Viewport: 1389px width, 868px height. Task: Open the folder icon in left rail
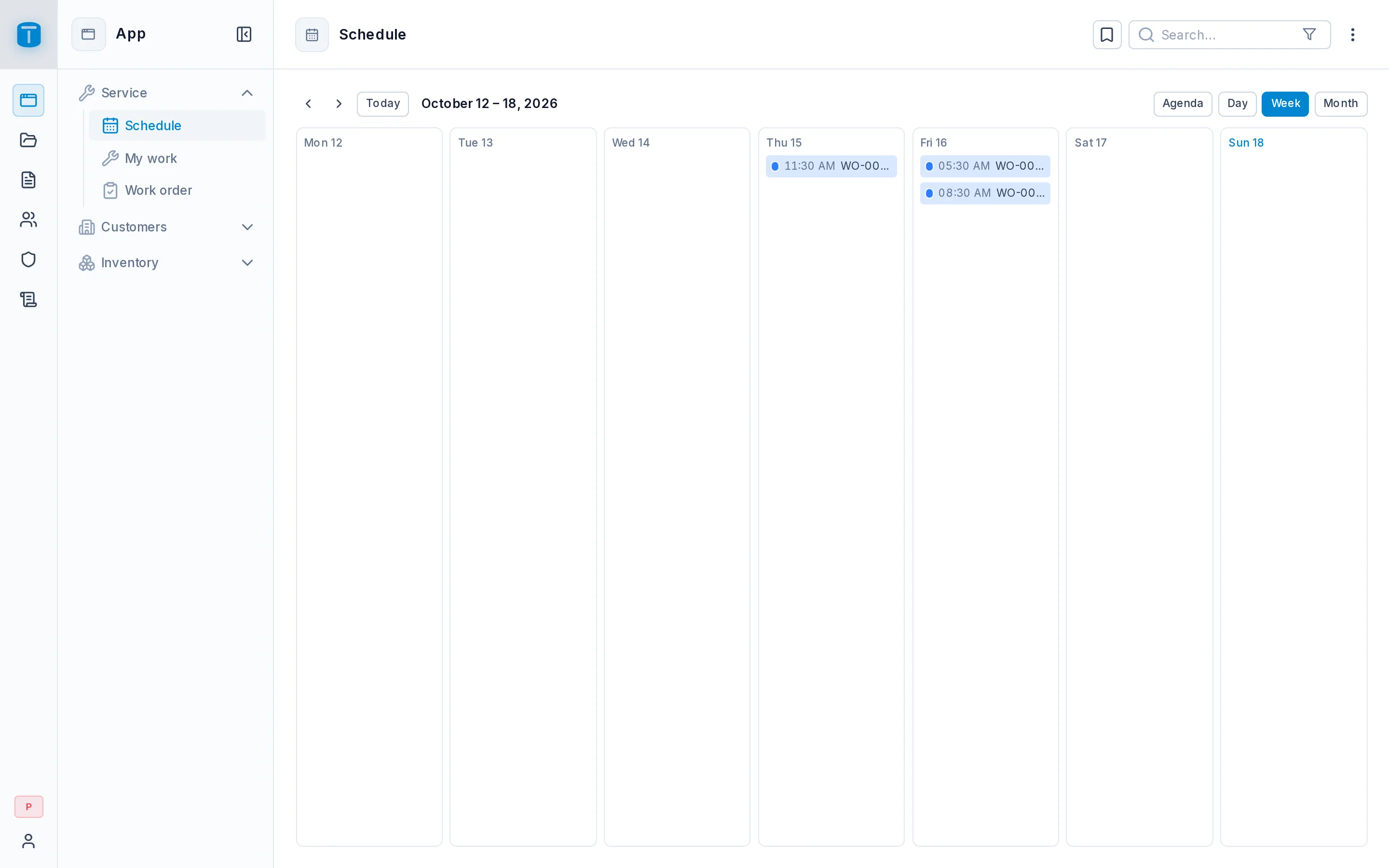tap(29, 140)
